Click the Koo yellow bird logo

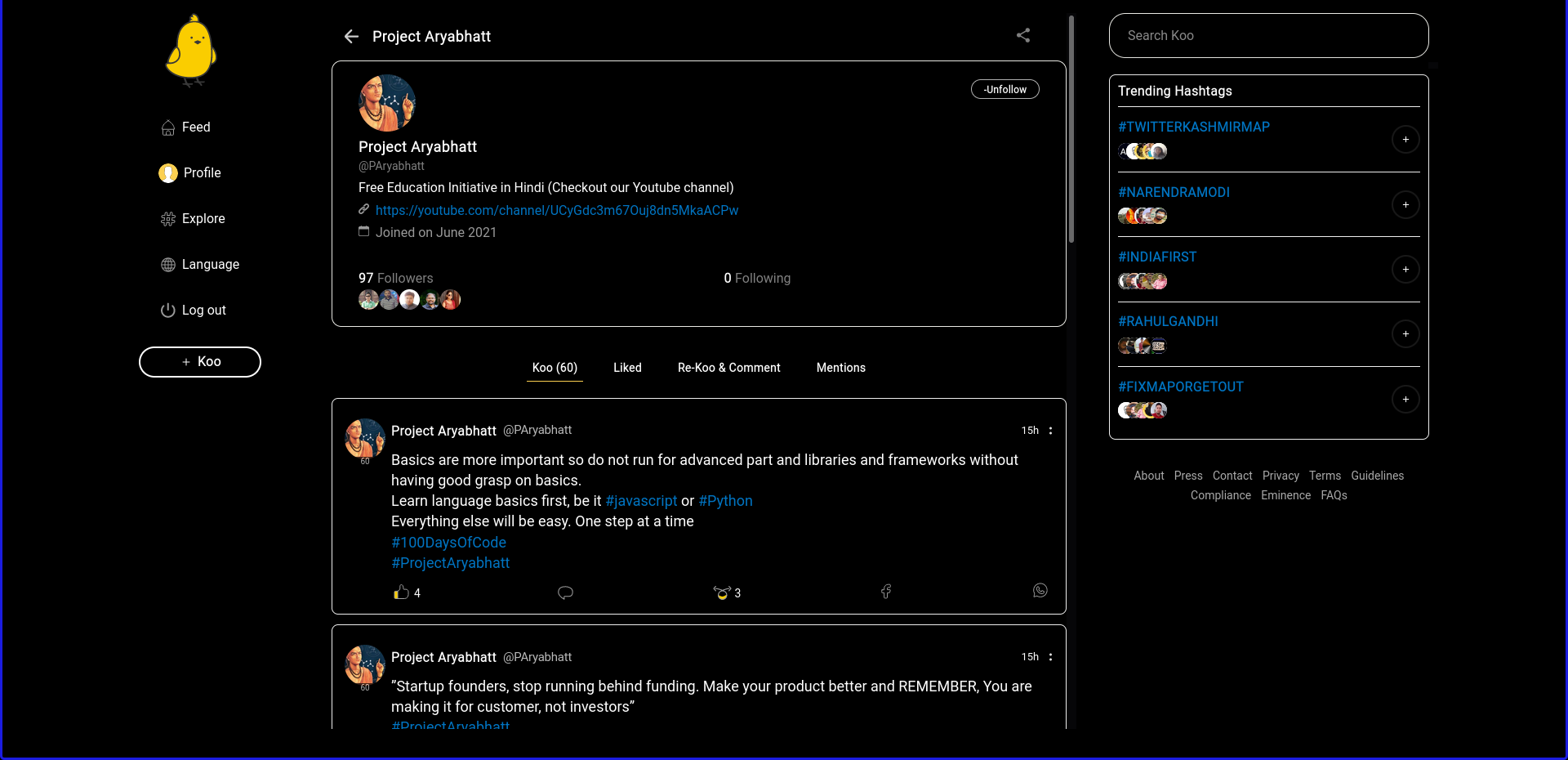point(191,51)
